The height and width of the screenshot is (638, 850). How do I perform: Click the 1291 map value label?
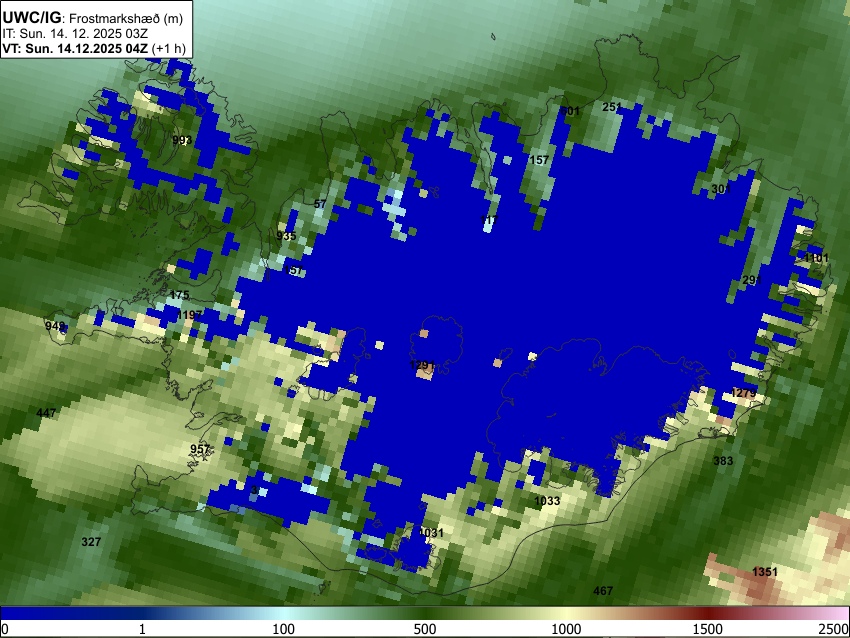tap(422, 365)
